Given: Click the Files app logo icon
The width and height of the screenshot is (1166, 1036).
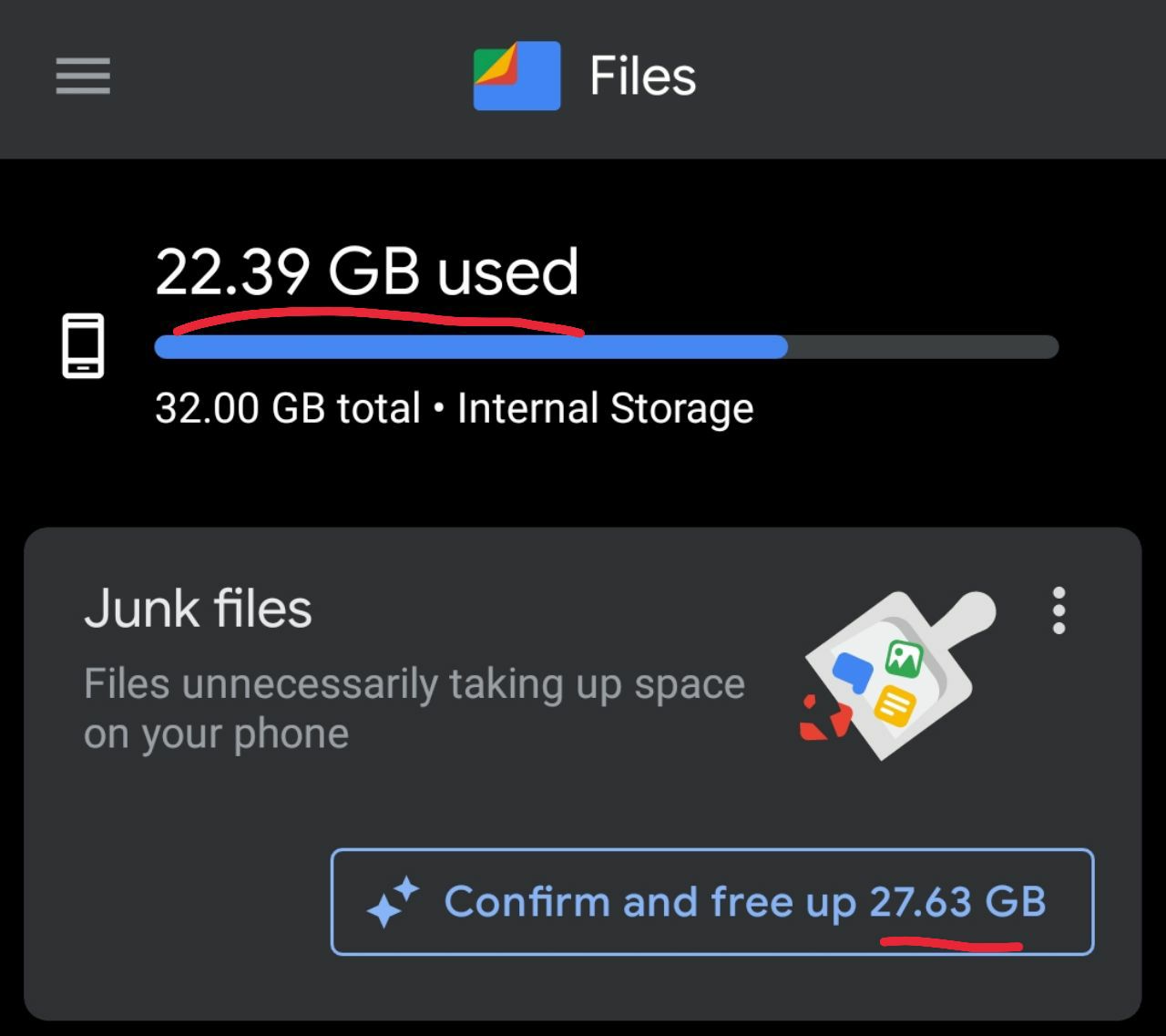Looking at the screenshot, I should [517, 76].
